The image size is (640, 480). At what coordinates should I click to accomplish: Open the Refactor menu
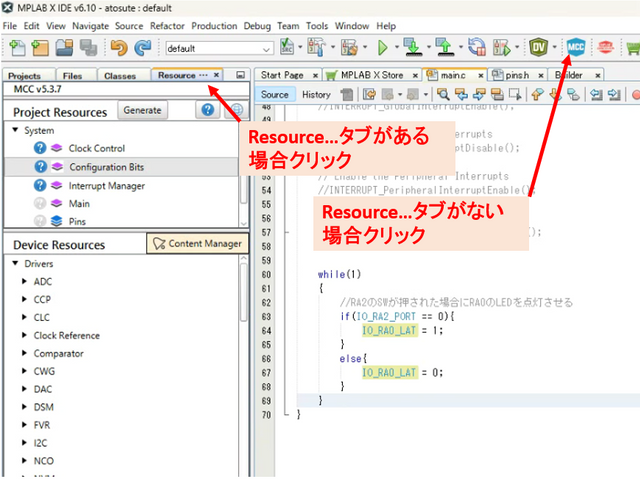167,25
